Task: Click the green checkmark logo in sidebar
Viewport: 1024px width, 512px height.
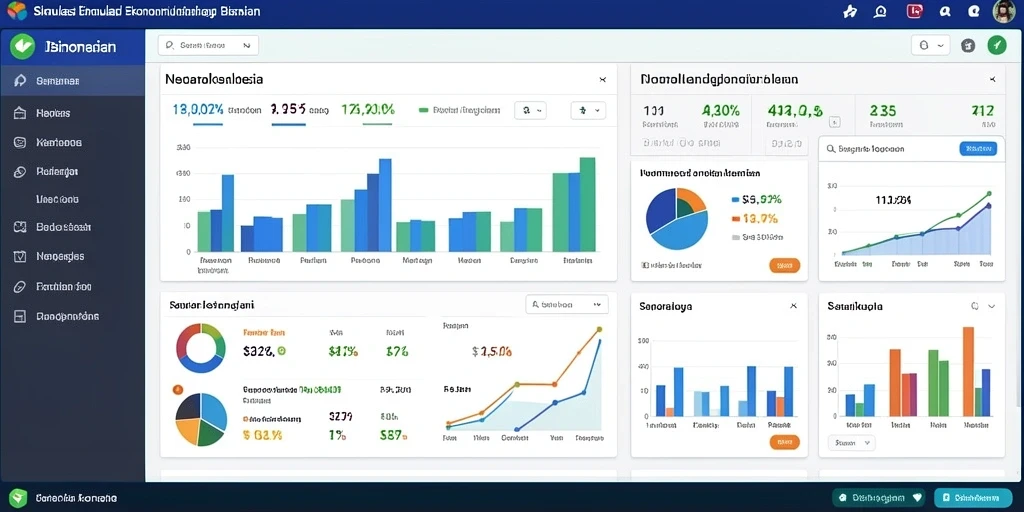Action: point(22,46)
